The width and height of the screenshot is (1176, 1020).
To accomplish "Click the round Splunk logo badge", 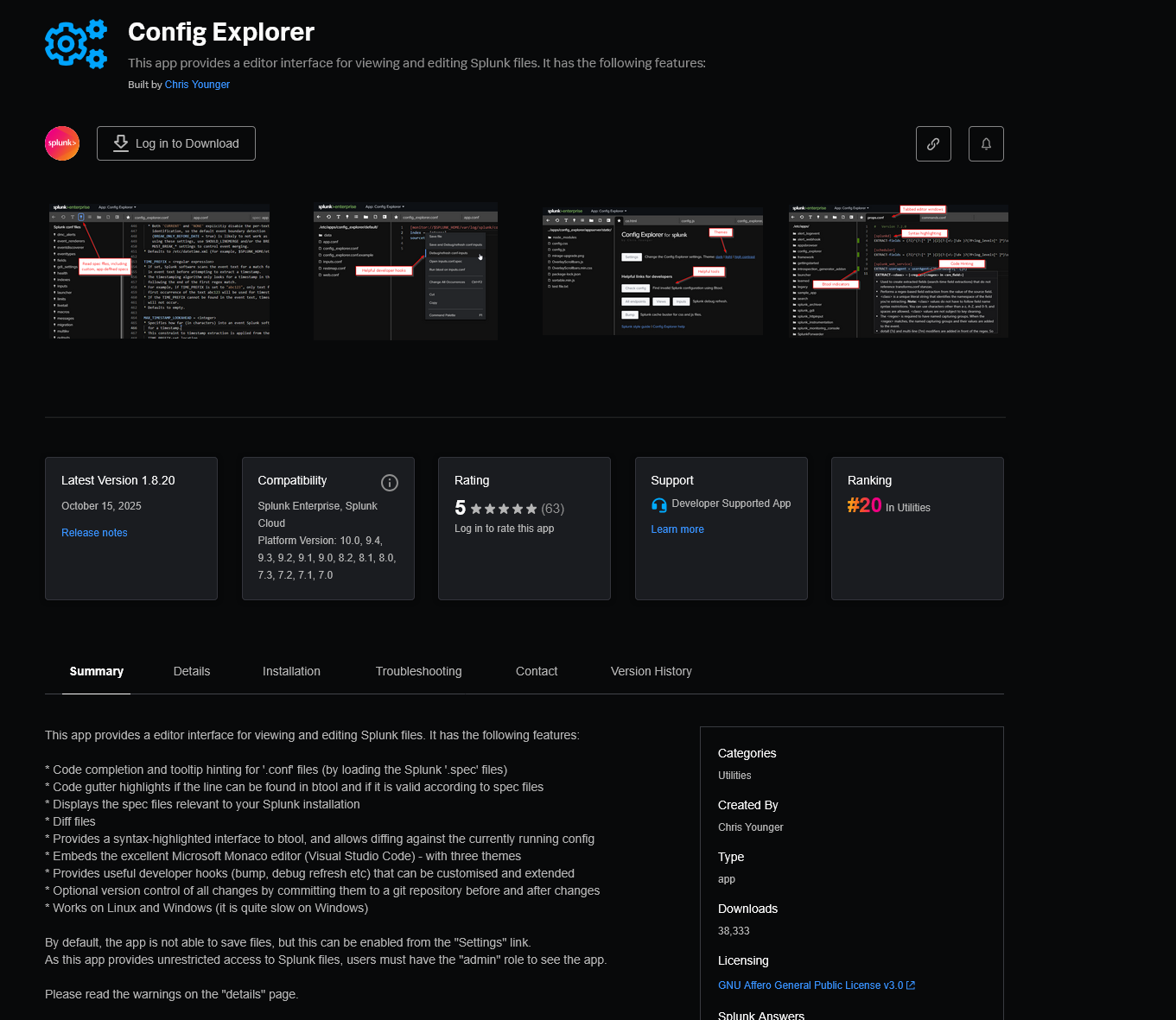I will click(x=62, y=143).
